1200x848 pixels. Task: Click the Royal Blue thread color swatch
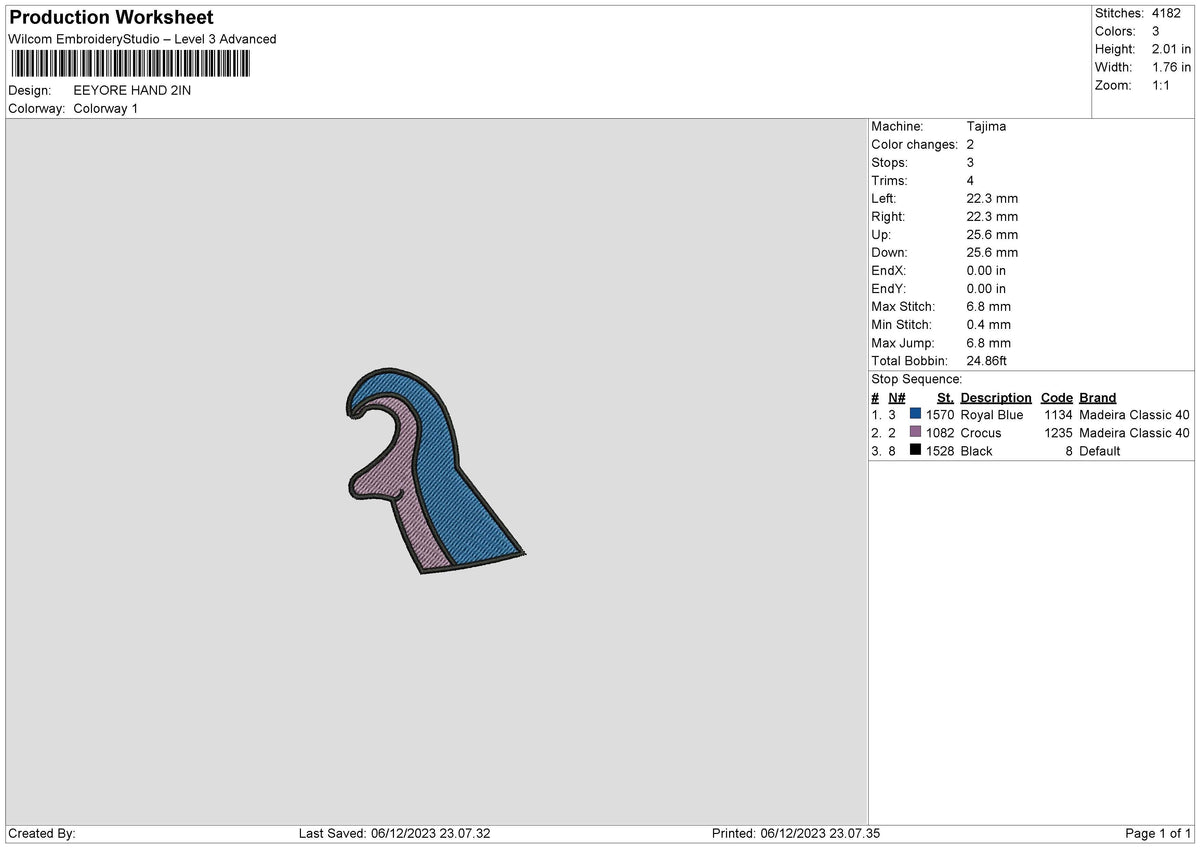pos(915,414)
